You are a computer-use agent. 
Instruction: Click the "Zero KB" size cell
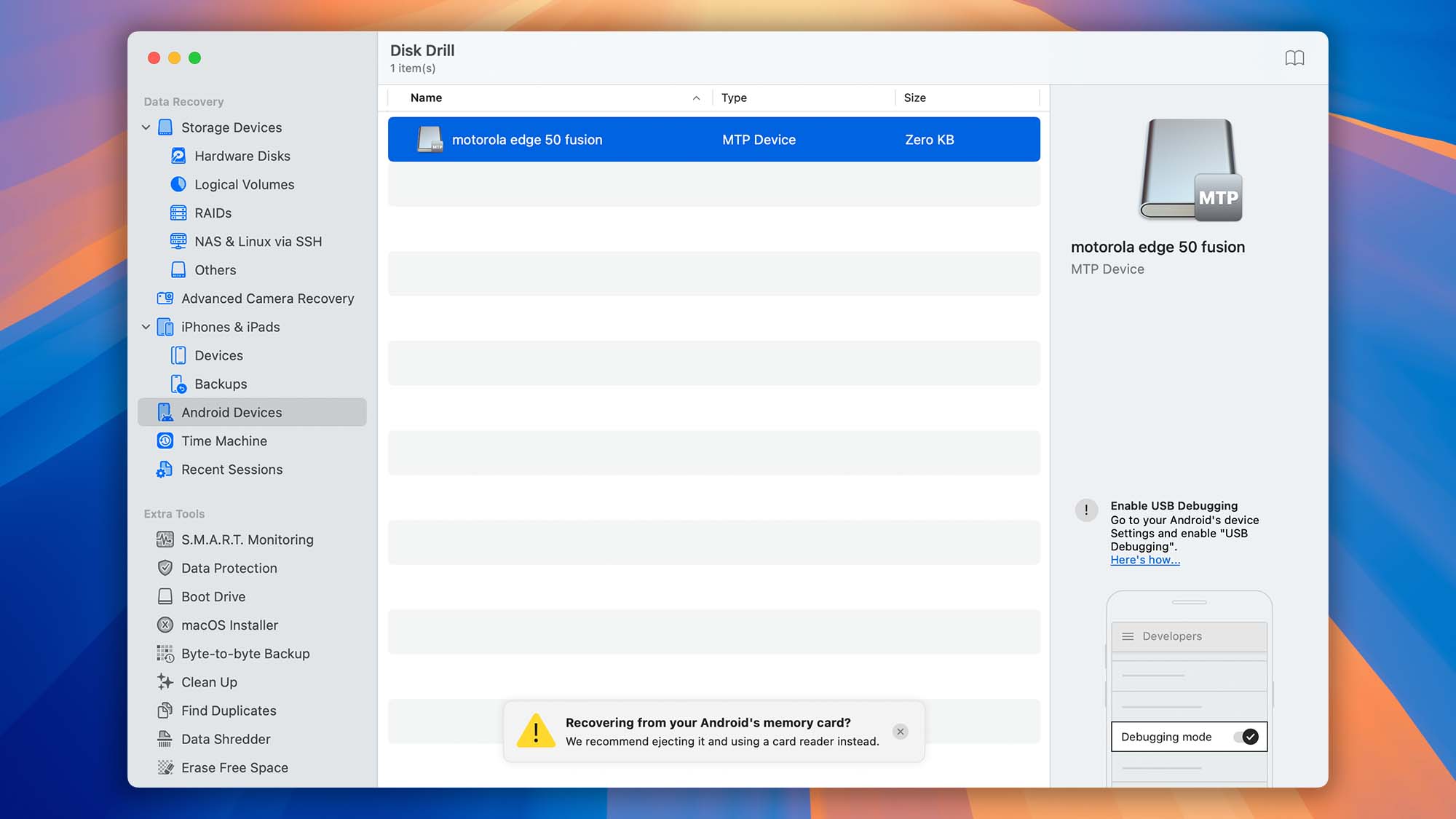(929, 140)
